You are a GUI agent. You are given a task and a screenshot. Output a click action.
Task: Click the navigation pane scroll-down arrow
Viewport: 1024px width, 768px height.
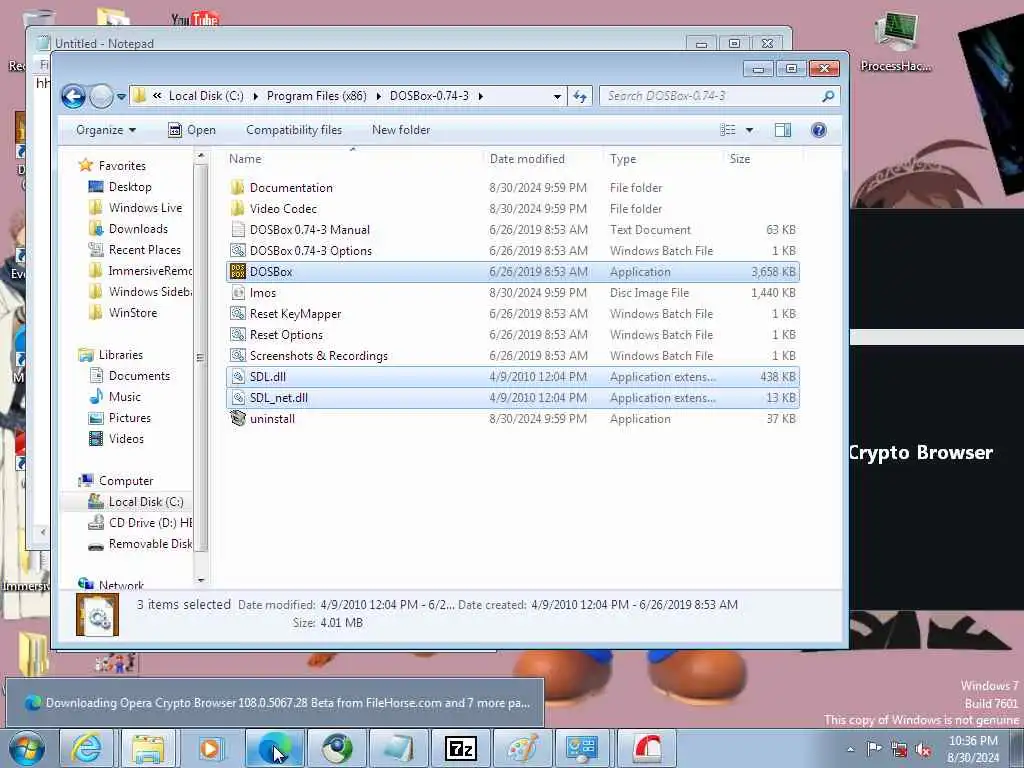[x=200, y=580]
